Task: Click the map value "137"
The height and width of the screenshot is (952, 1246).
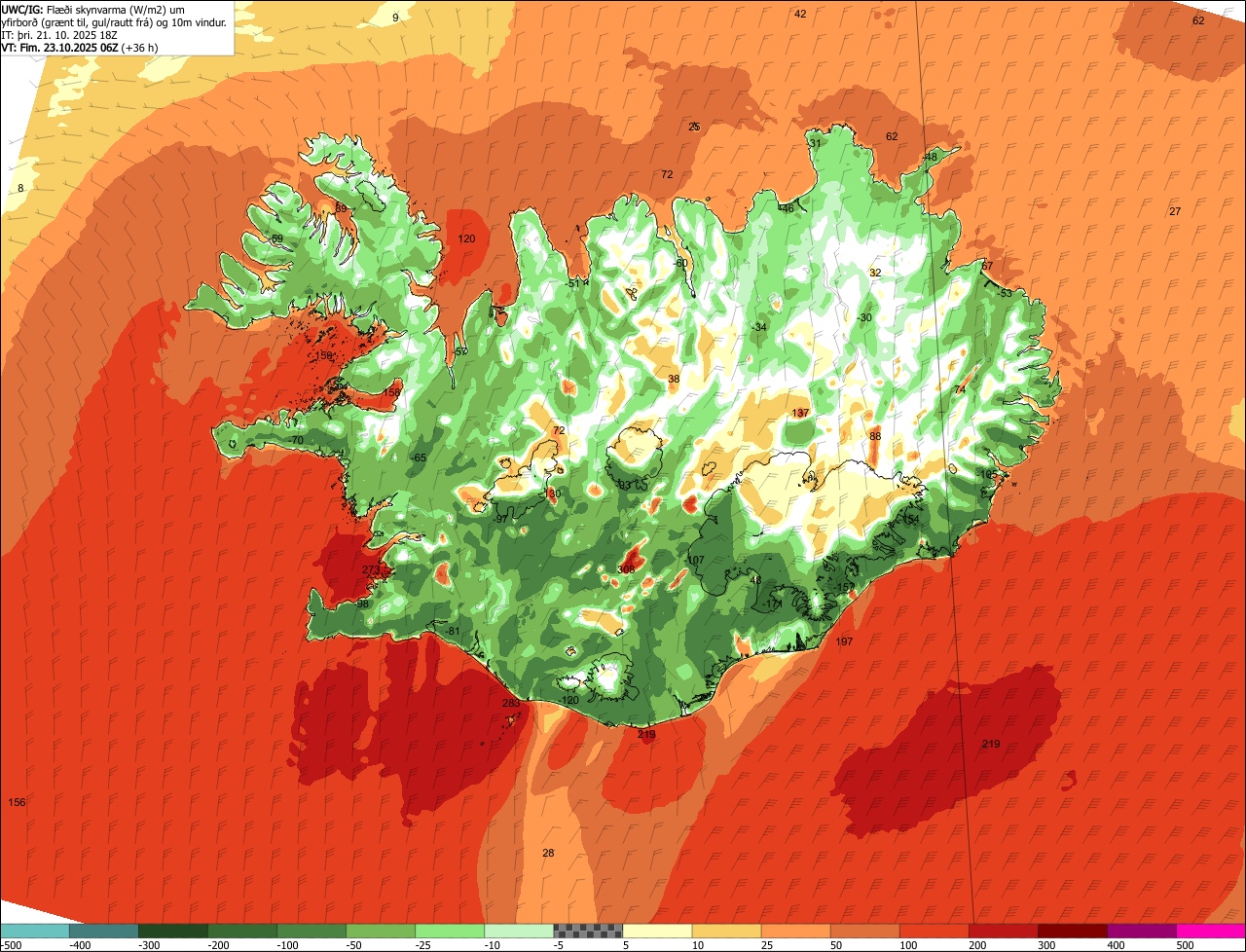Action: (800, 414)
